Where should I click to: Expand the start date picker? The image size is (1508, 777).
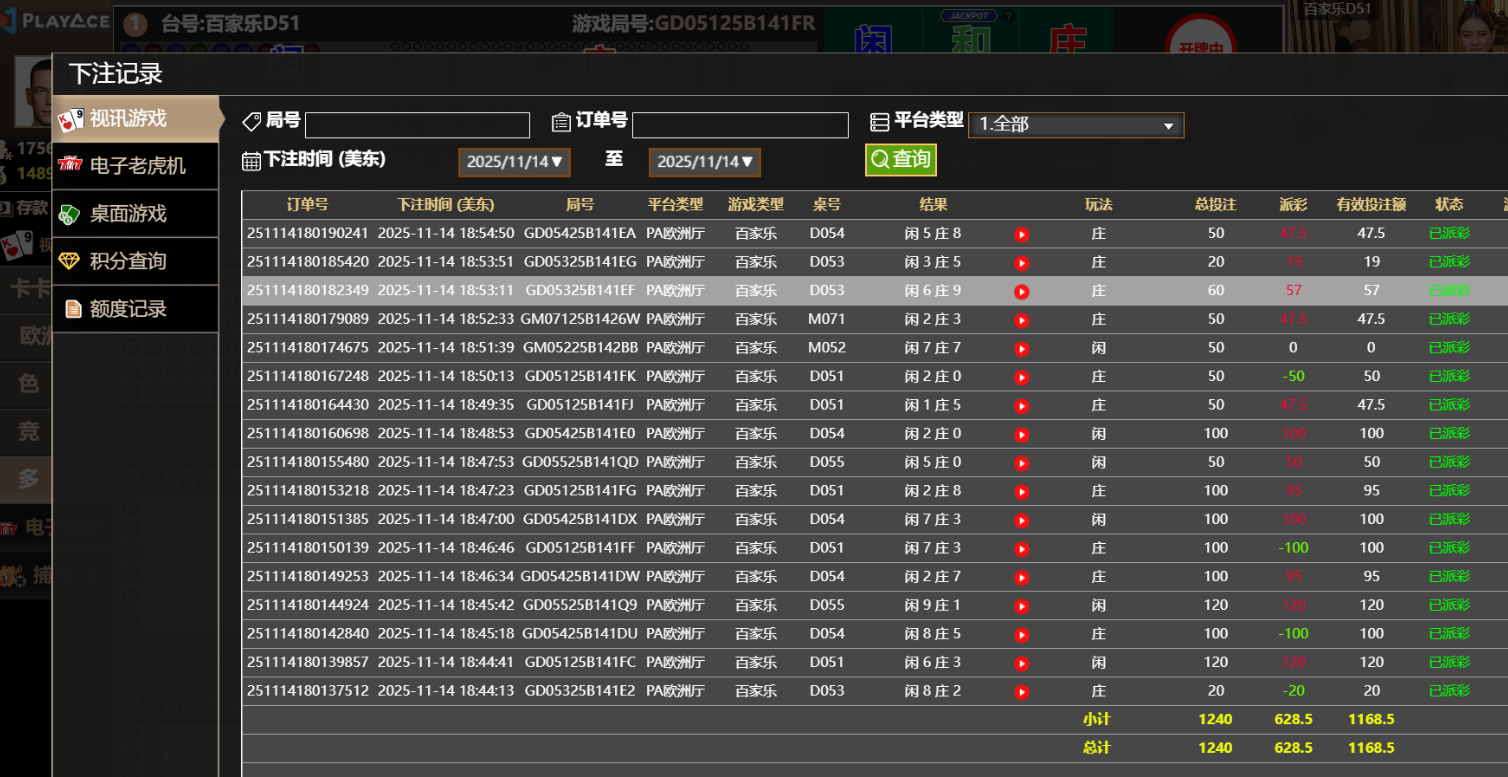514,162
